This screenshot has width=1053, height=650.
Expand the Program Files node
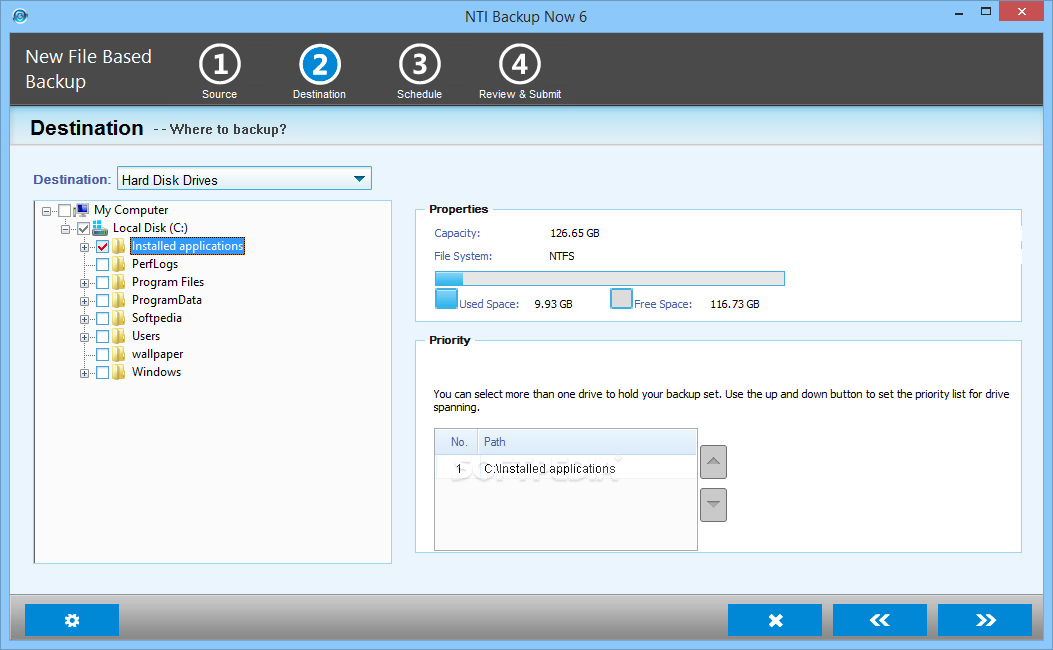(85, 283)
